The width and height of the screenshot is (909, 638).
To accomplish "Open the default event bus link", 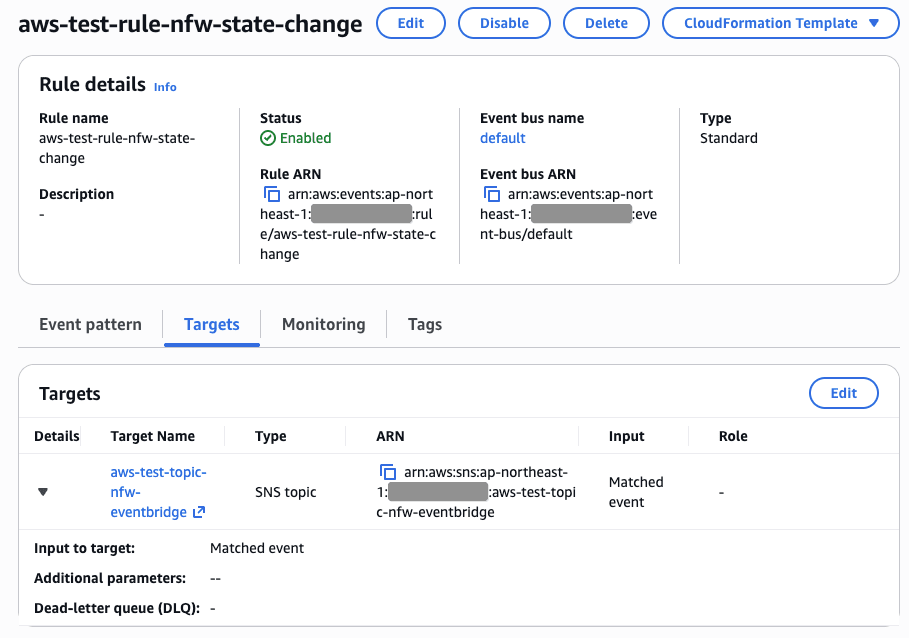I will (x=503, y=138).
